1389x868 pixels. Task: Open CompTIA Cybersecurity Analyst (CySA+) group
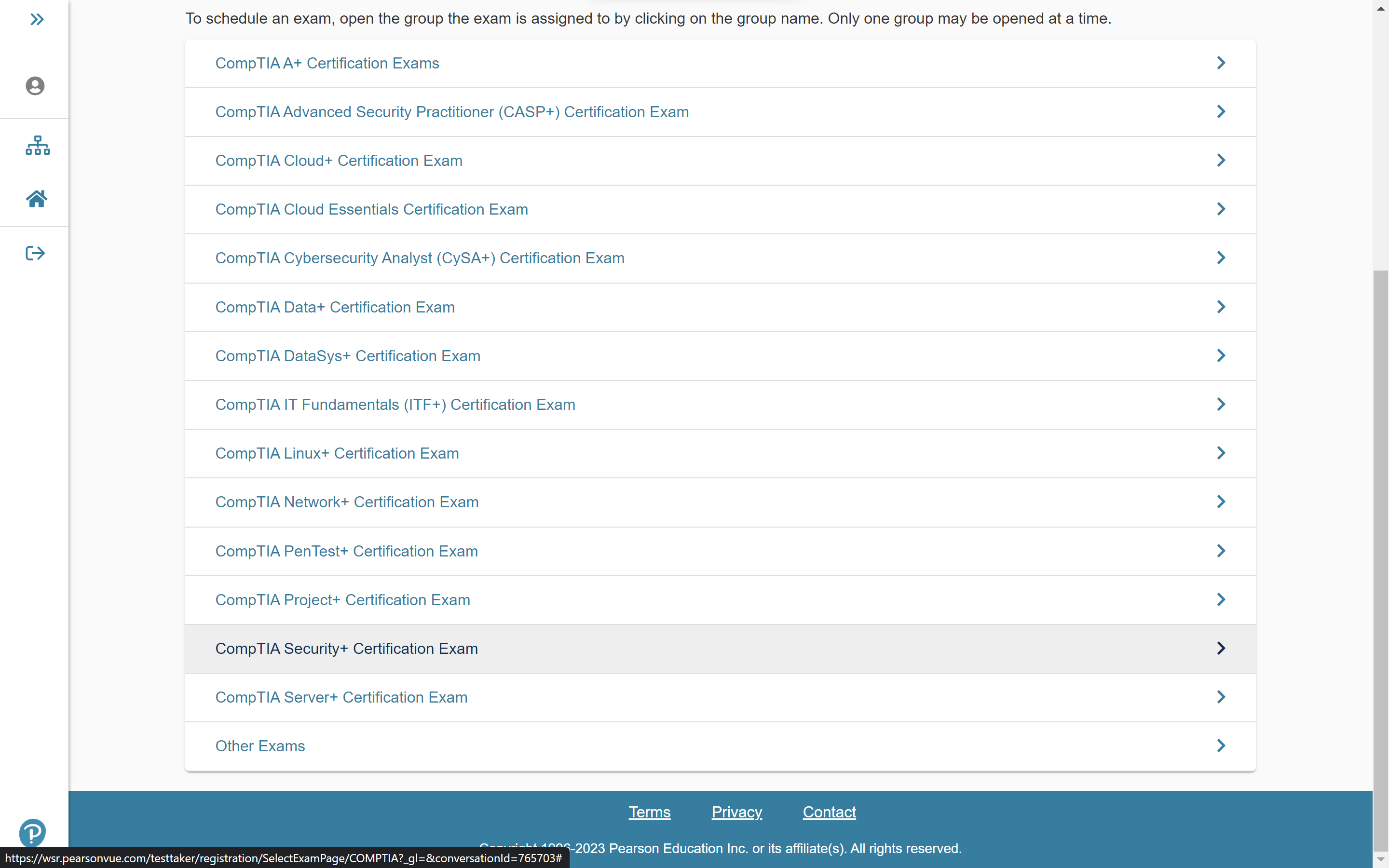tap(720, 258)
